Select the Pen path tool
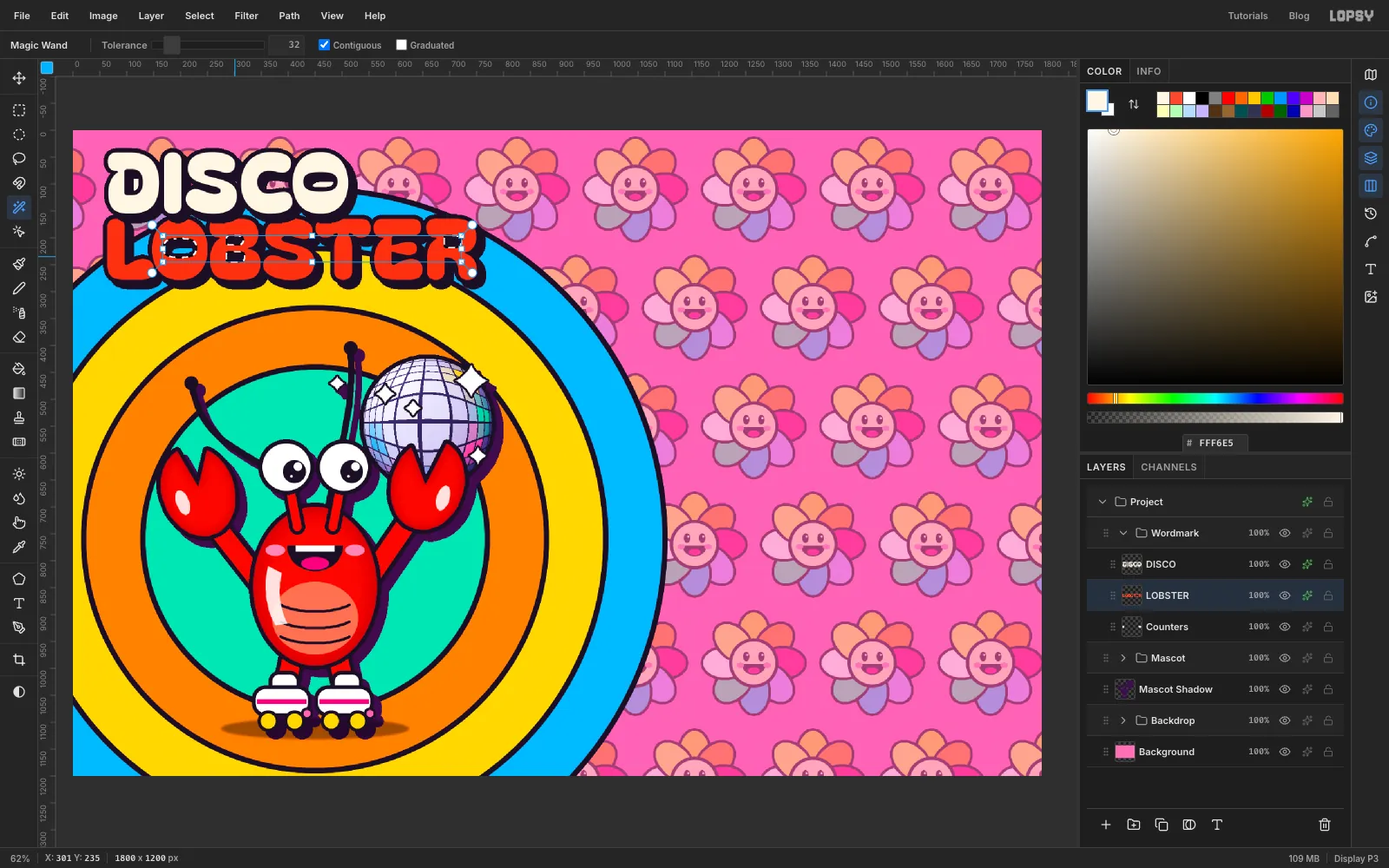Viewport: 1389px width, 868px height. point(19,628)
